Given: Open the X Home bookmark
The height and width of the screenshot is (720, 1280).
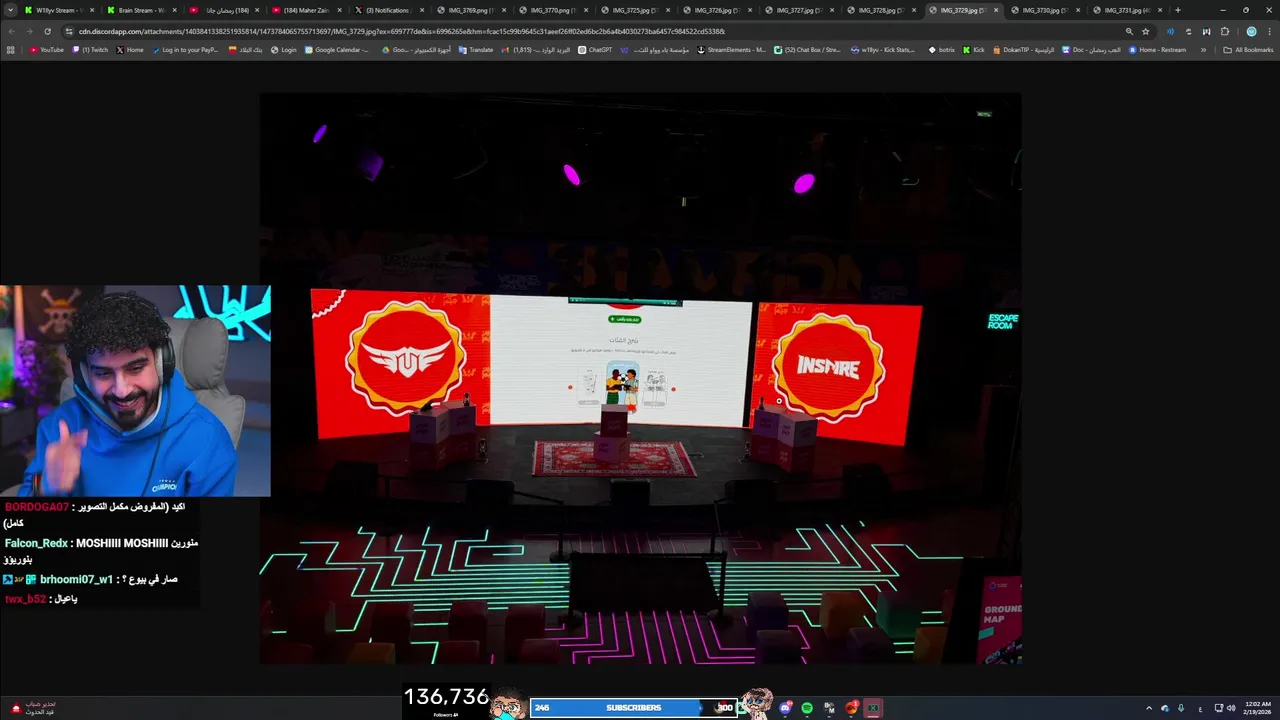Looking at the screenshot, I should tap(130, 50).
